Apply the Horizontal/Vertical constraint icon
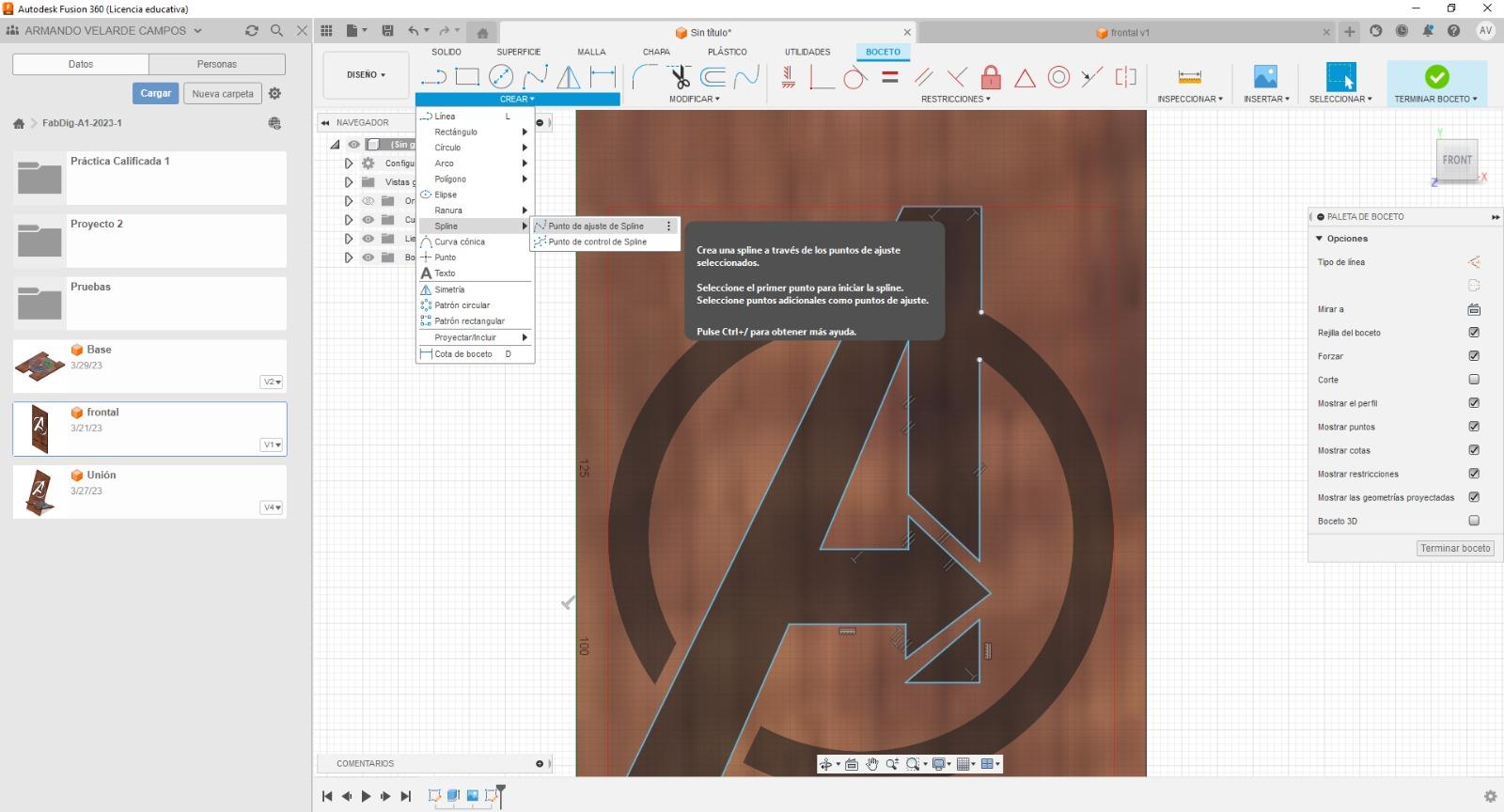Image resolution: width=1504 pixels, height=812 pixels. point(789,77)
